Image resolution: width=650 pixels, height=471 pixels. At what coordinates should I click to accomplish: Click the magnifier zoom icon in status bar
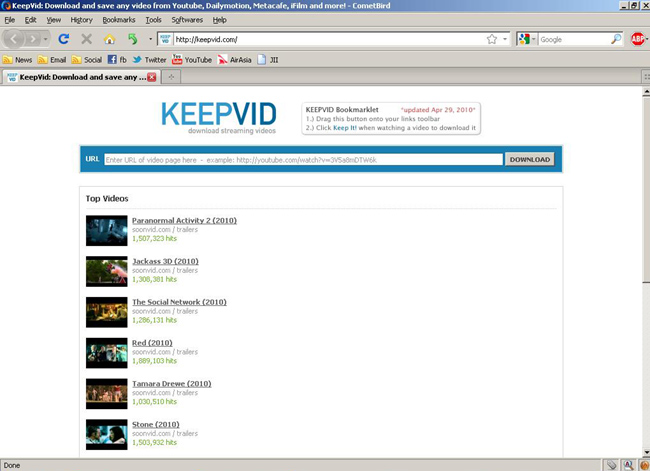[628, 465]
